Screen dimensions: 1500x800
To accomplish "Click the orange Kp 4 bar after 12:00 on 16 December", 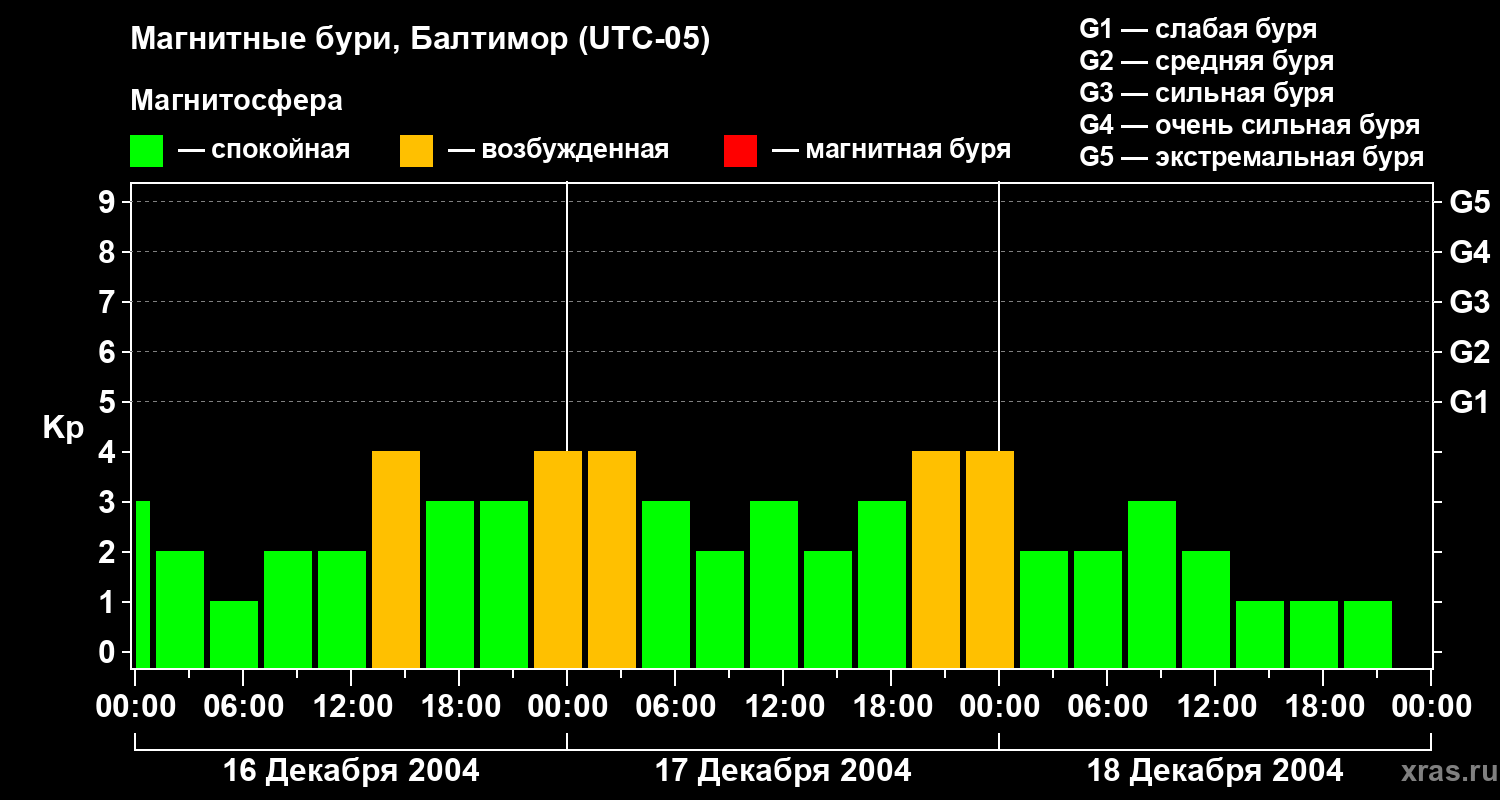I will click(x=396, y=559).
